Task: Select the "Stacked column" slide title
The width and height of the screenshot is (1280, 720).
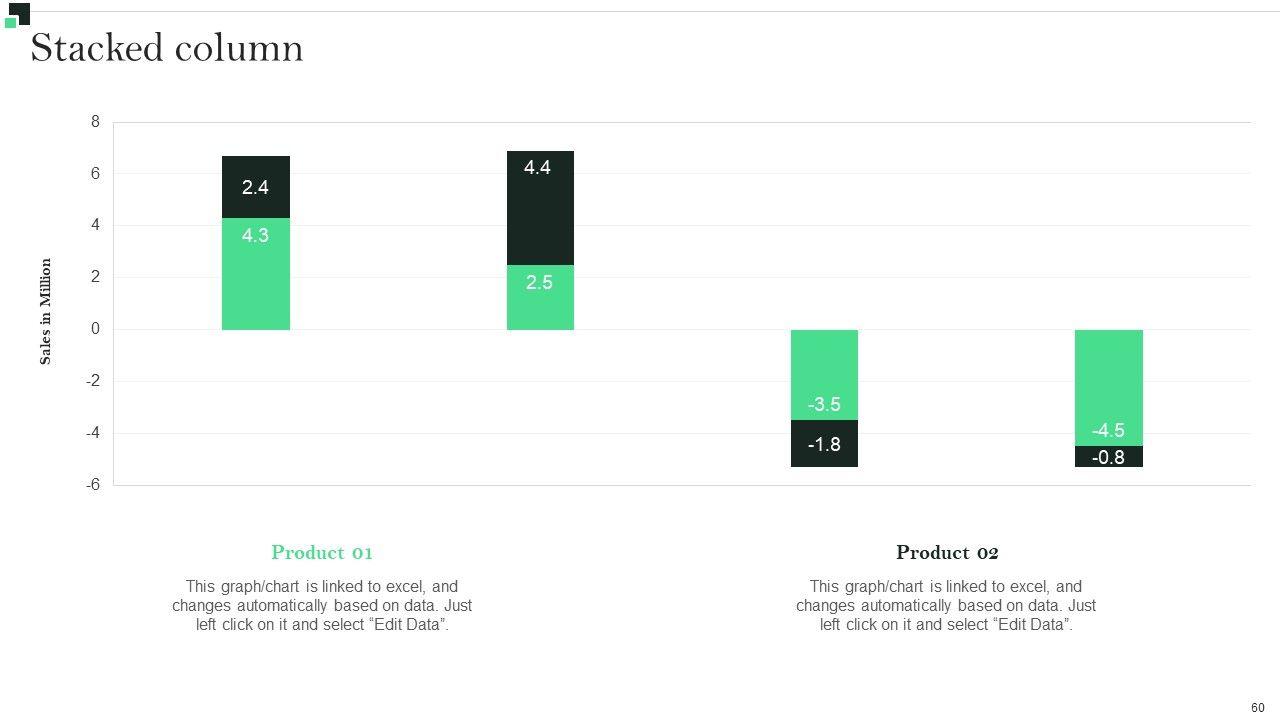Action: click(167, 48)
